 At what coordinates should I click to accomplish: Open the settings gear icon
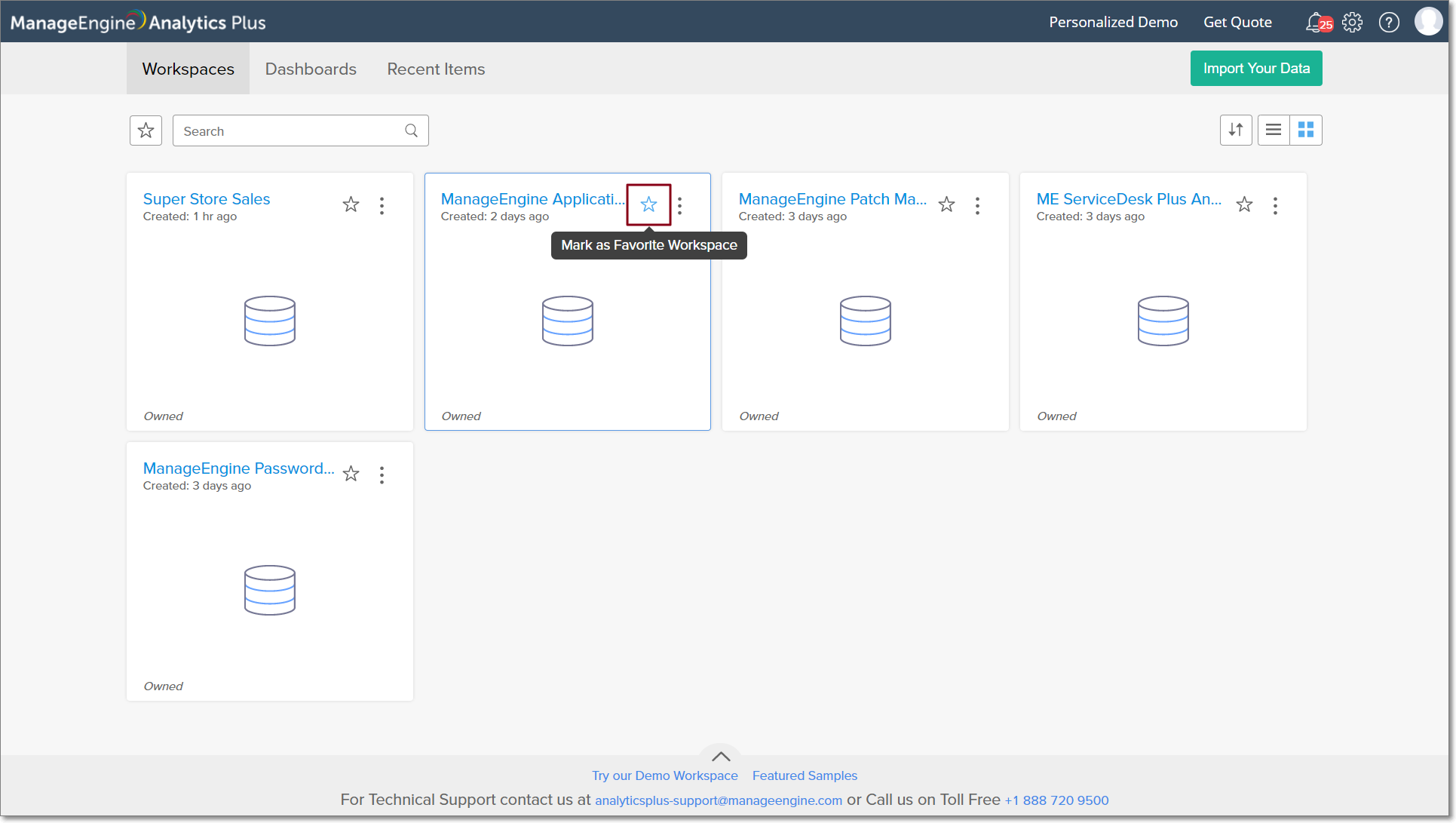click(1352, 23)
